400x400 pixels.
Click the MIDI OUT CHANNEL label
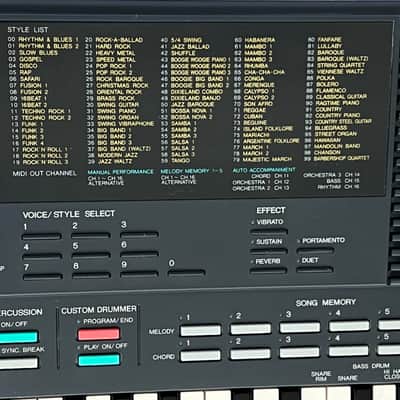[x=45, y=173]
